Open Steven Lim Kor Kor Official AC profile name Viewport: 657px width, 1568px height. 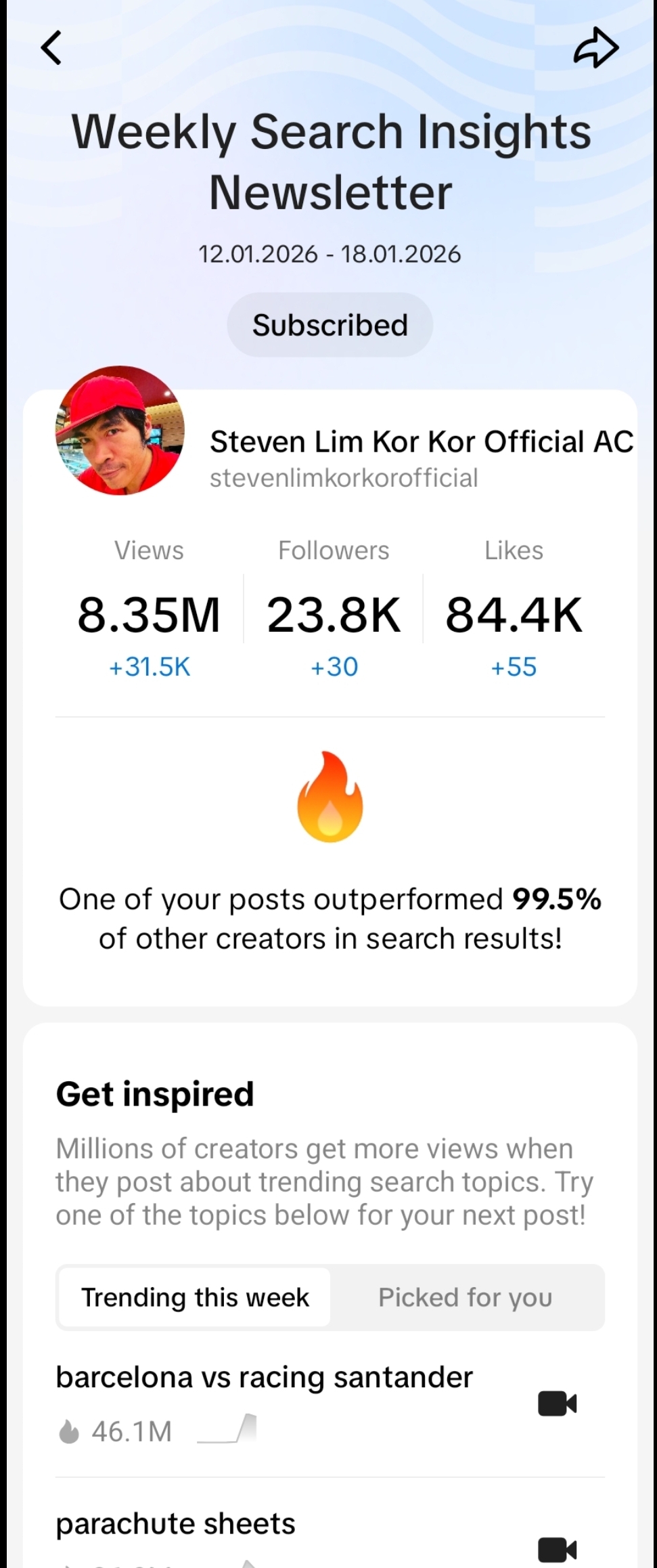pos(421,441)
